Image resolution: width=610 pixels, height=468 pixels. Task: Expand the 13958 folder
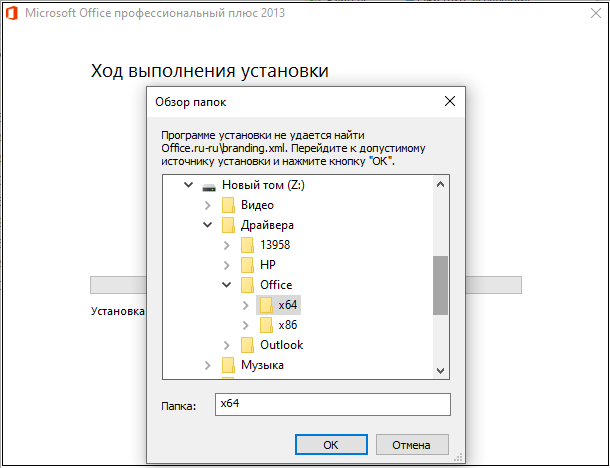point(227,245)
